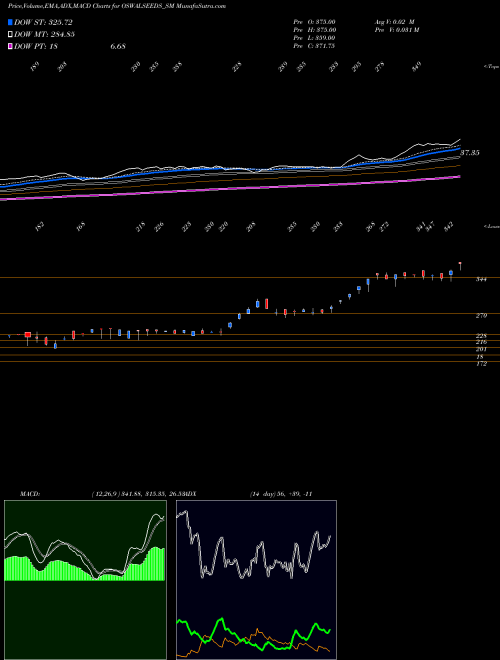
Task: Click the 172 price level label
Action: point(481,364)
